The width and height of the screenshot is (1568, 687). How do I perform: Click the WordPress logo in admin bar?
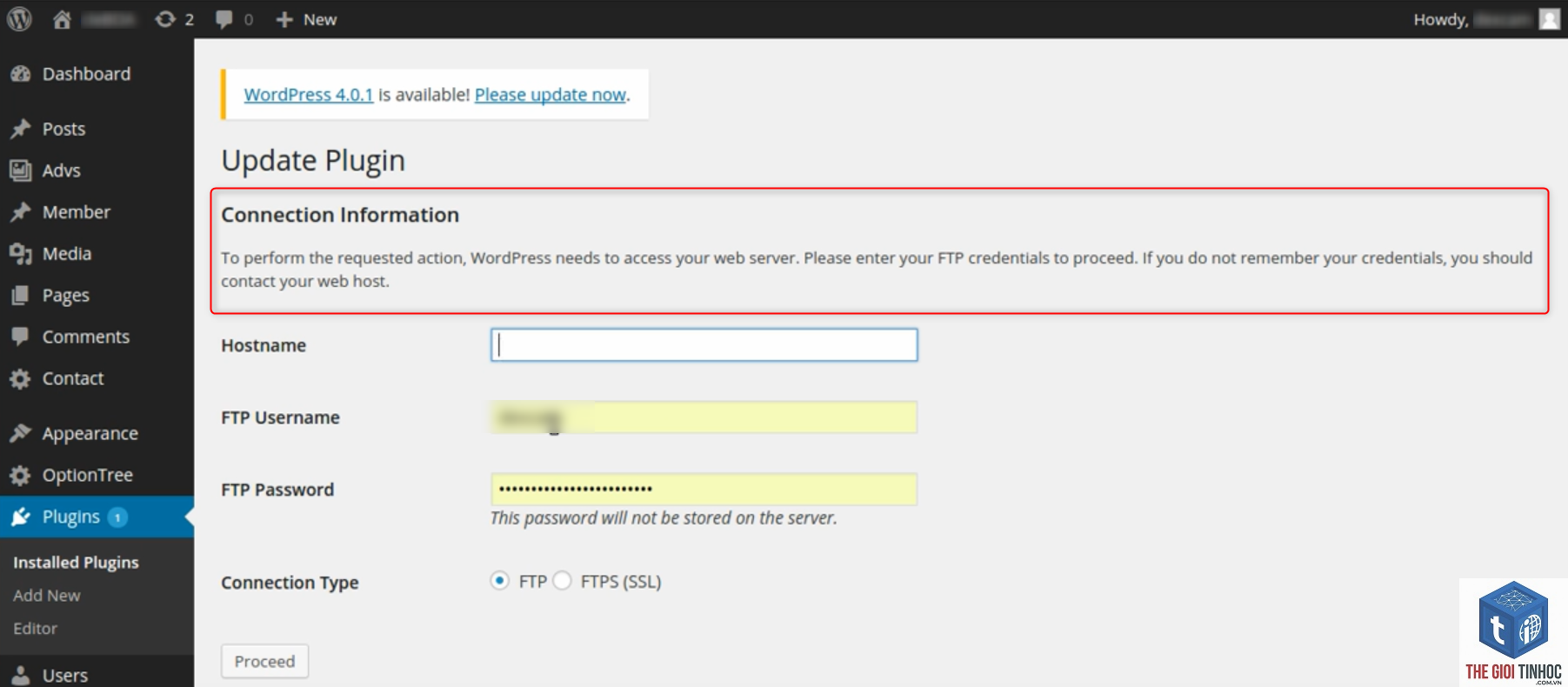coord(19,19)
